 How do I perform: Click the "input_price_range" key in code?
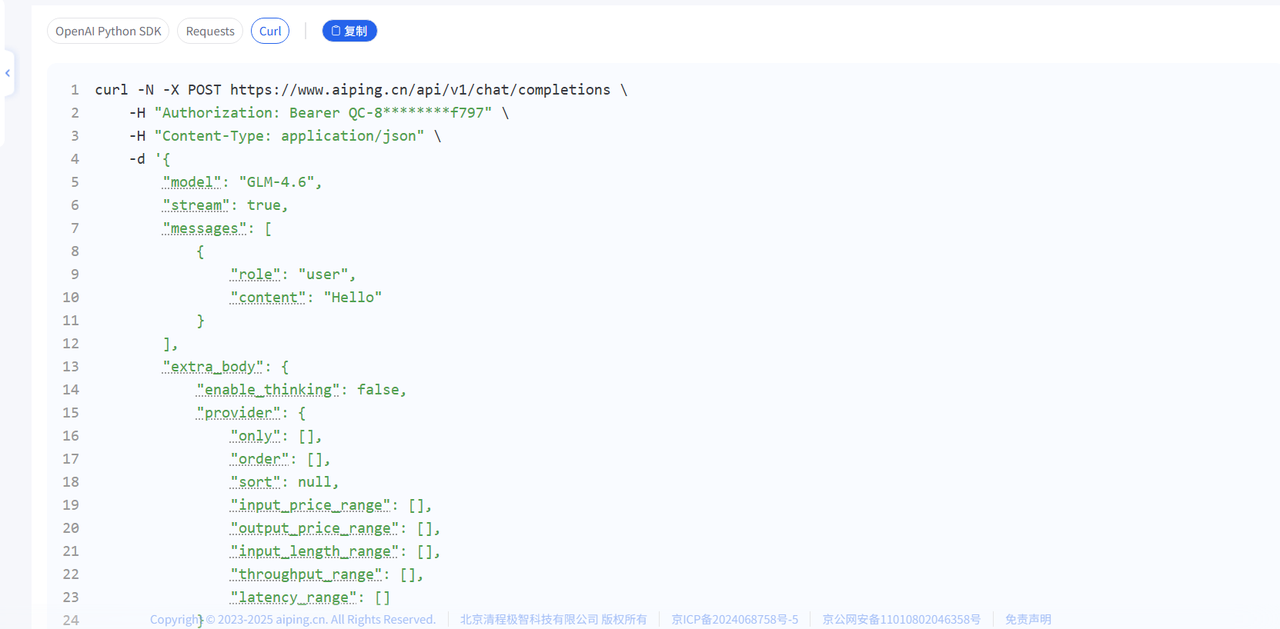(310, 505)
